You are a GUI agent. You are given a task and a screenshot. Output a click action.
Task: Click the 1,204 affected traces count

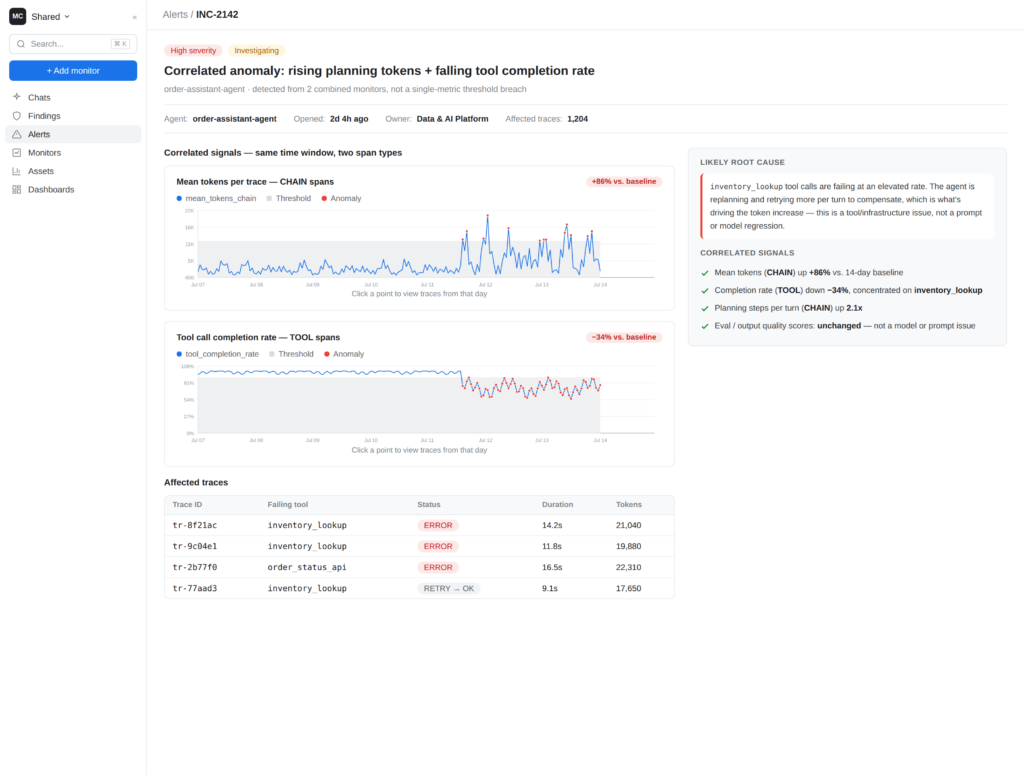(x=577, y=119)
